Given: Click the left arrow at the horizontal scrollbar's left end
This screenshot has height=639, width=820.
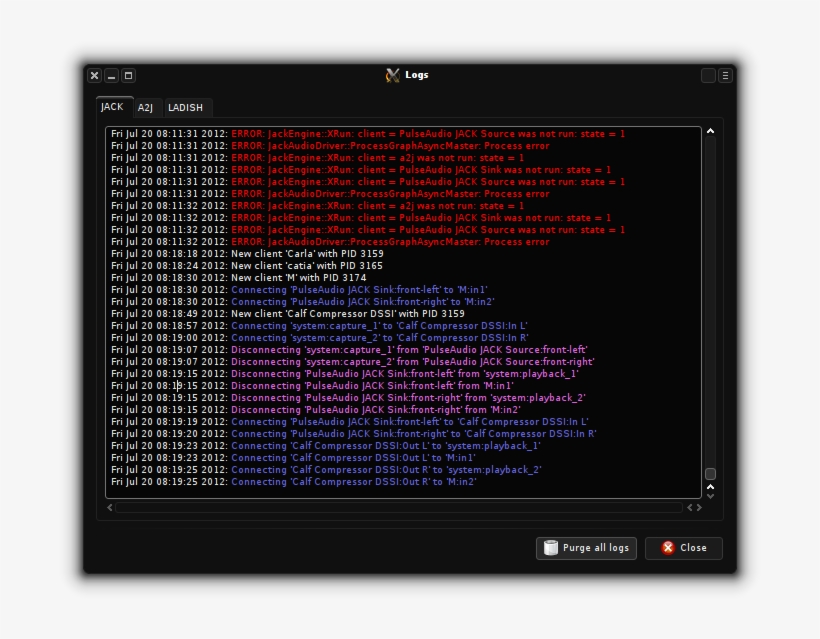Looking at the screenshot, I should pyautogui.click(x=110, y=508).
